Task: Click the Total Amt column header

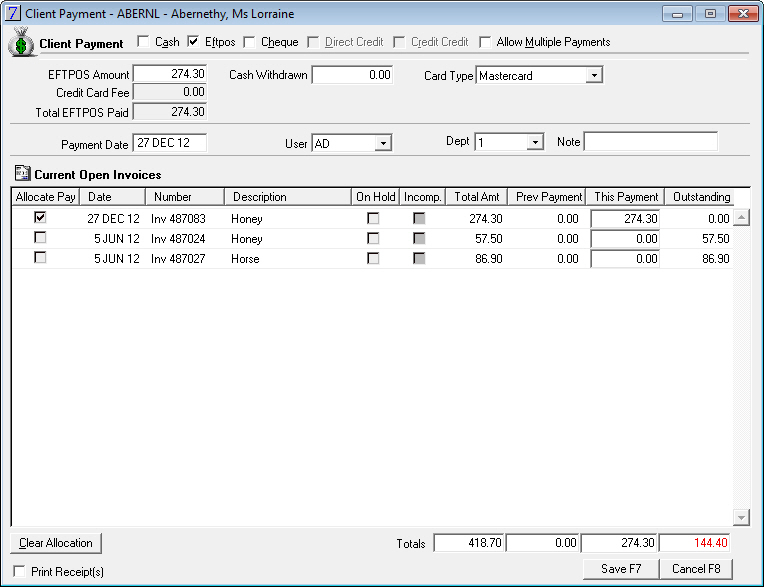Action: click(477, 197)
